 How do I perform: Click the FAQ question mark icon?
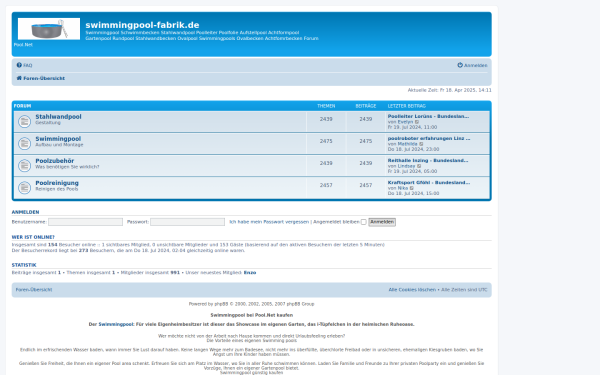tap(19, 65)
